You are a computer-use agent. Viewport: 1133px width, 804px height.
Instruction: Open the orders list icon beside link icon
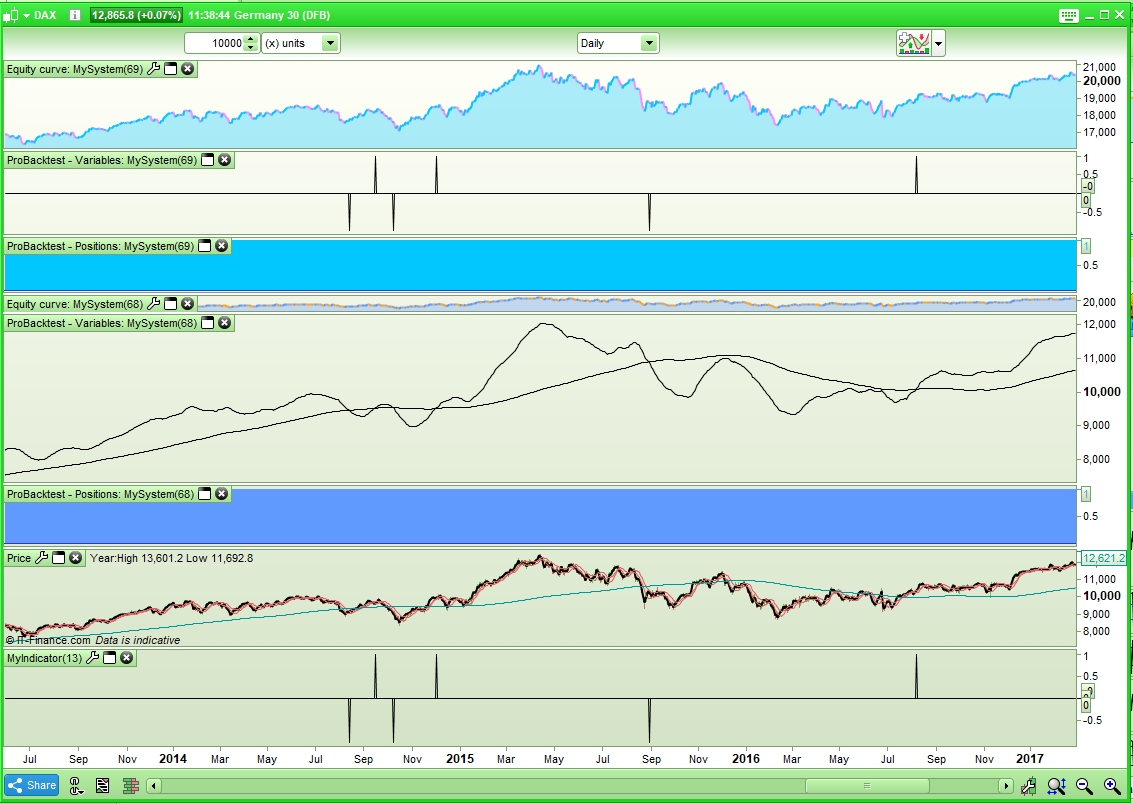click(103, 785)
